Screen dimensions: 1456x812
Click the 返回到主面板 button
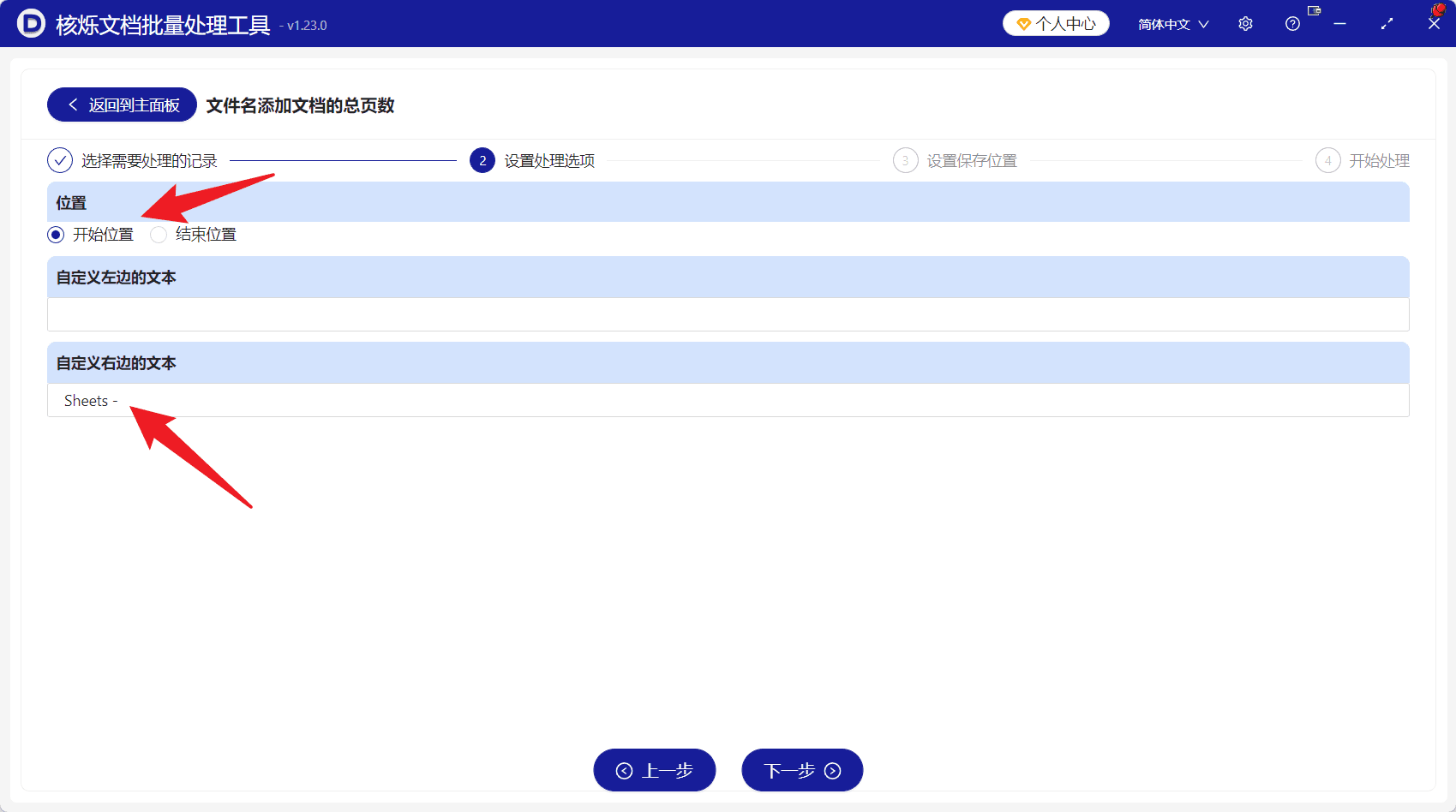(122, 104)
